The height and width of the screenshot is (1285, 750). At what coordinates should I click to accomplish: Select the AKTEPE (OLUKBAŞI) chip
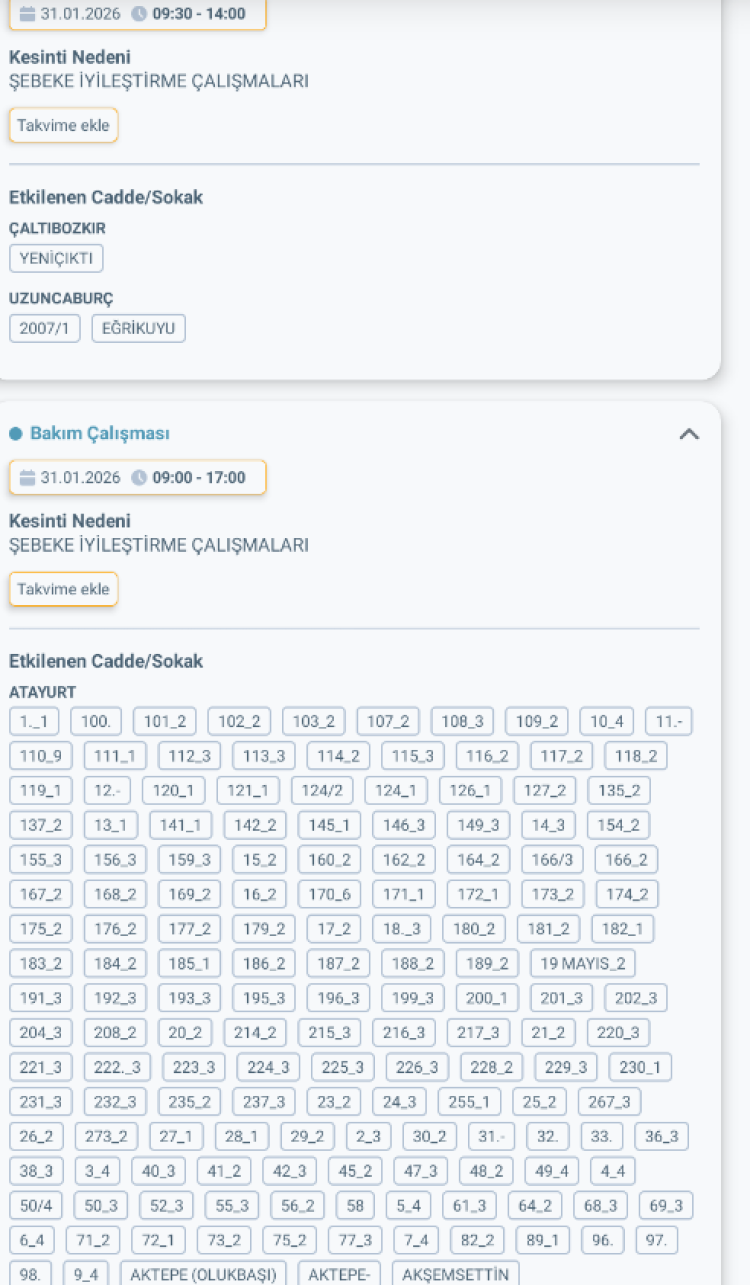click(202, 1276)
